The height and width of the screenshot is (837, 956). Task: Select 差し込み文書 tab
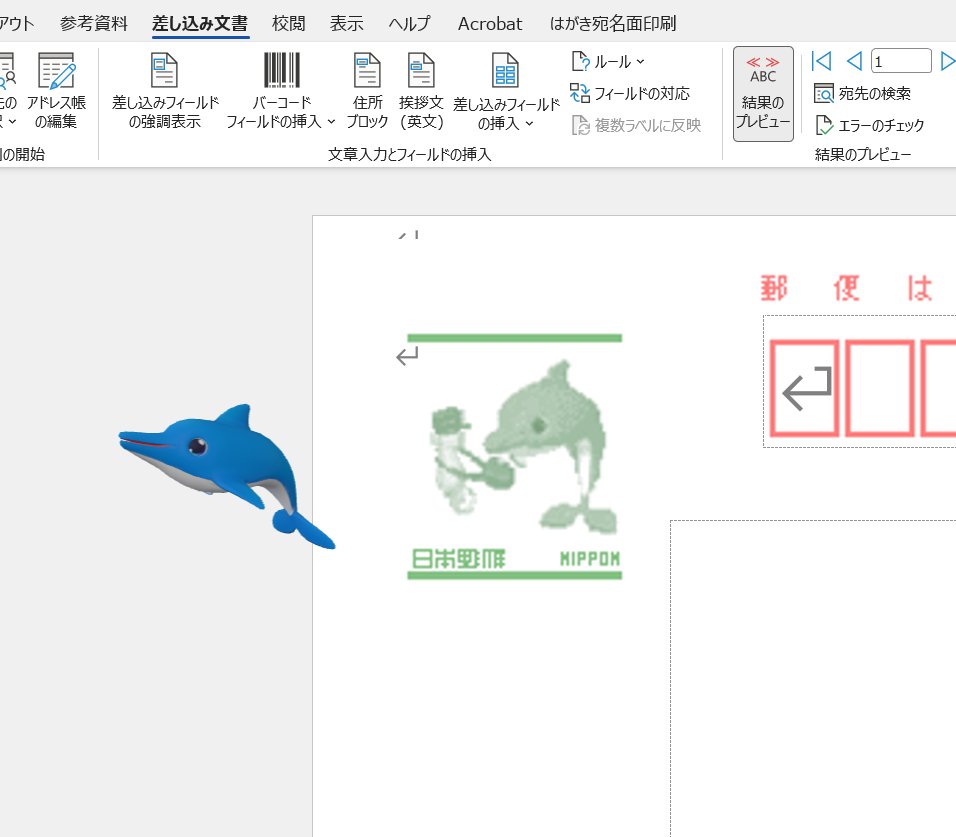pos(200,23)
